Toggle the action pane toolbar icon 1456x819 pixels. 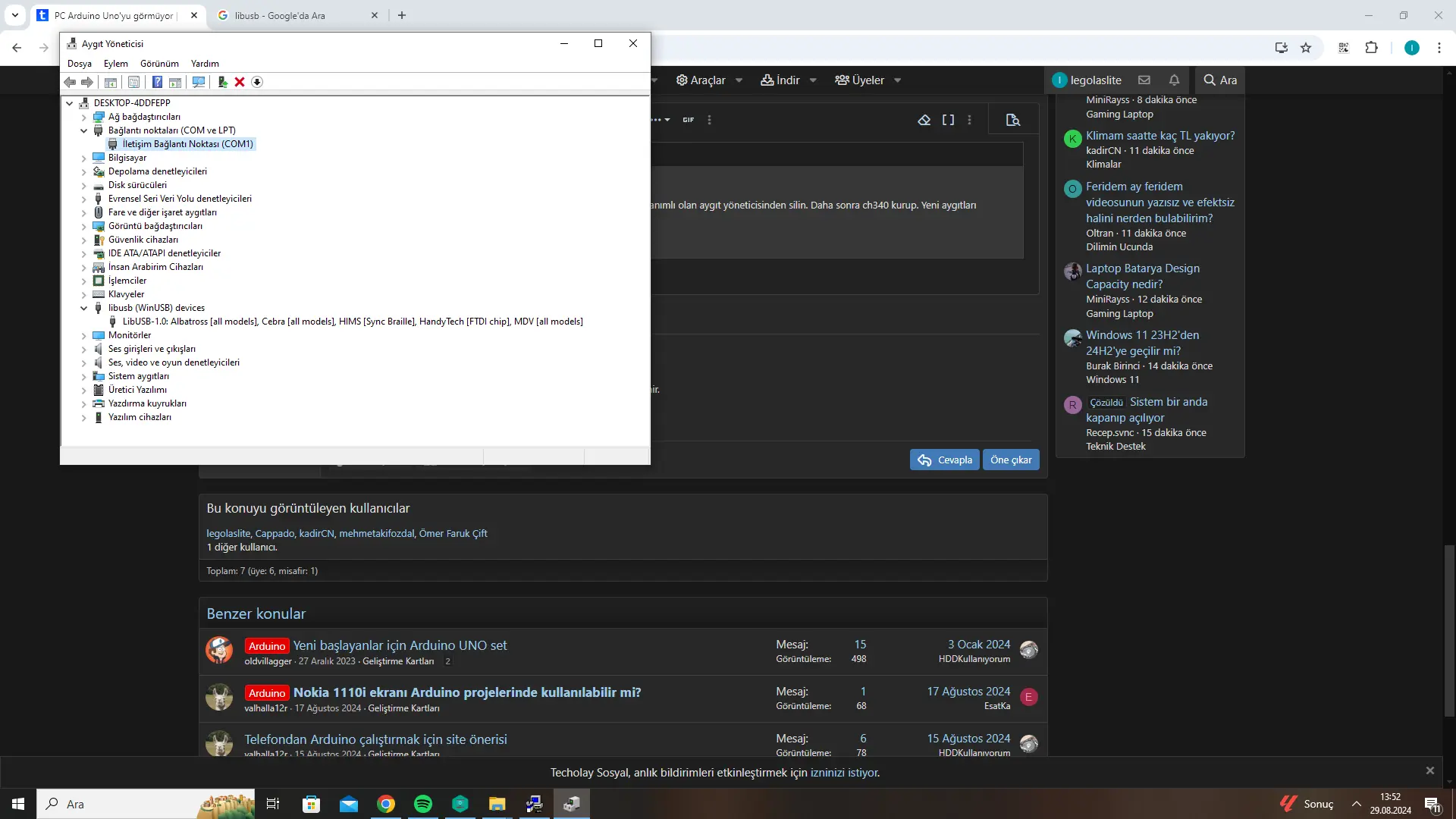(x=175, y=82)
